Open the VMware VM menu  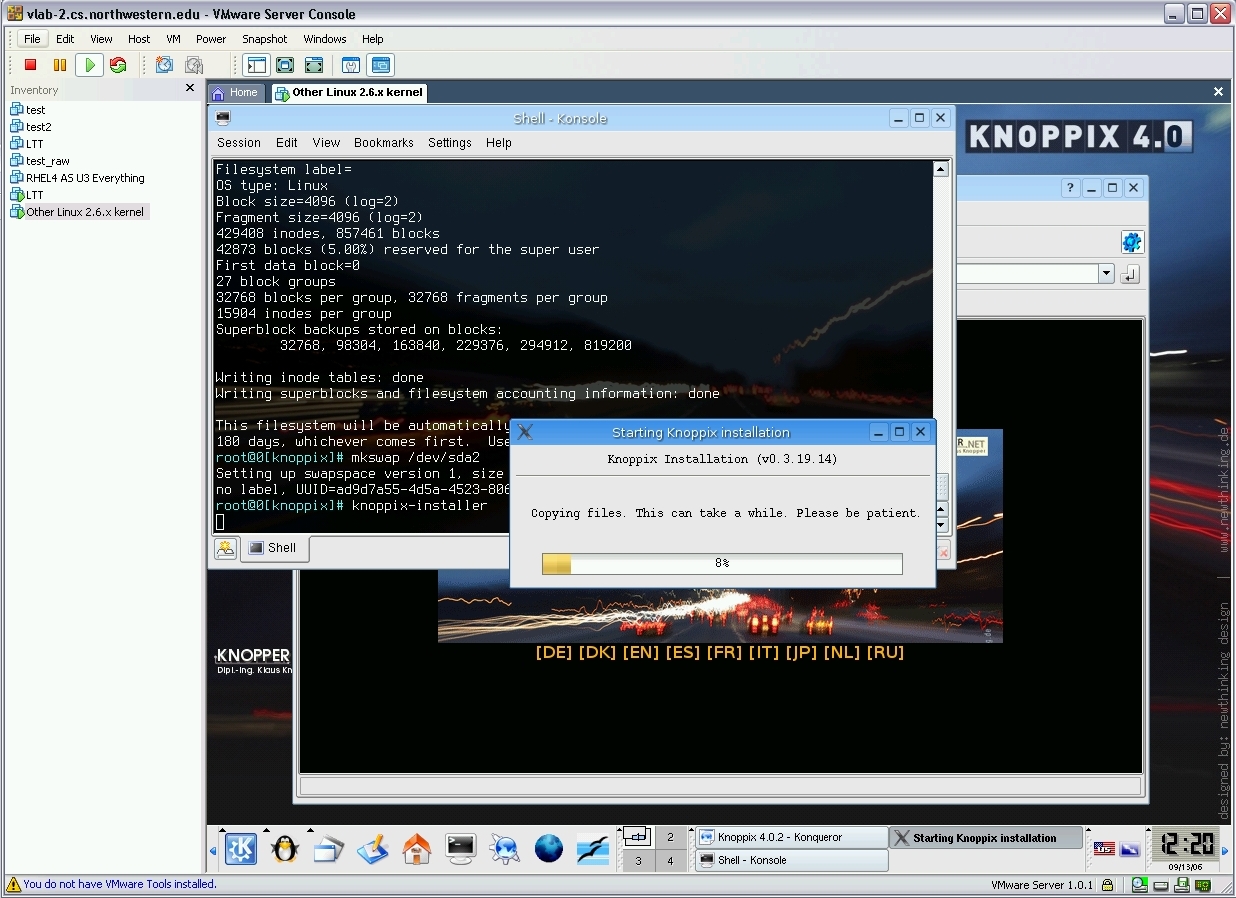(x=173, y=39)
